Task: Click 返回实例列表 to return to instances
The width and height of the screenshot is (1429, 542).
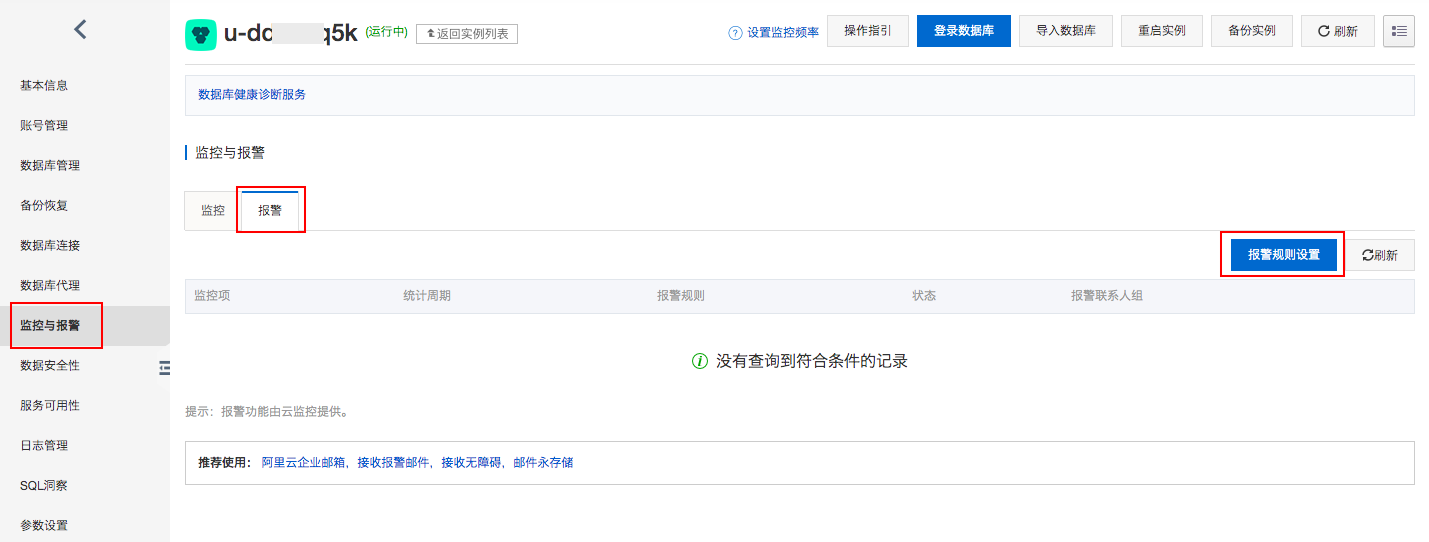Action: 466,34
